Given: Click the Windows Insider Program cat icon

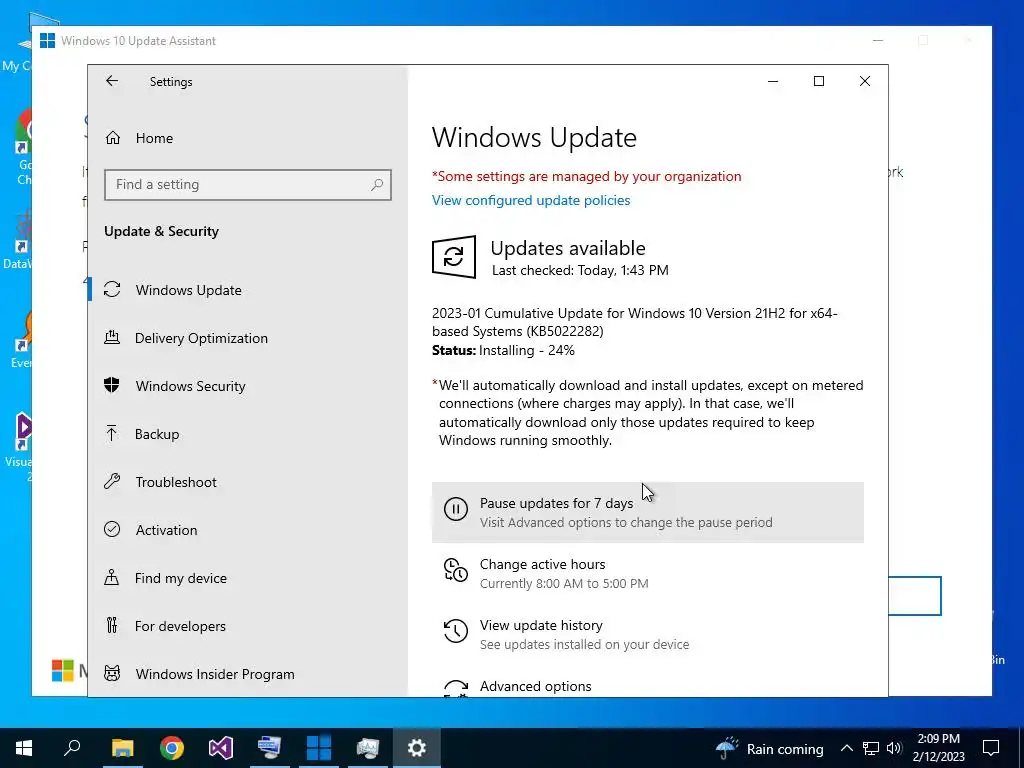Looking at the screenshot, I should point(112,673).
